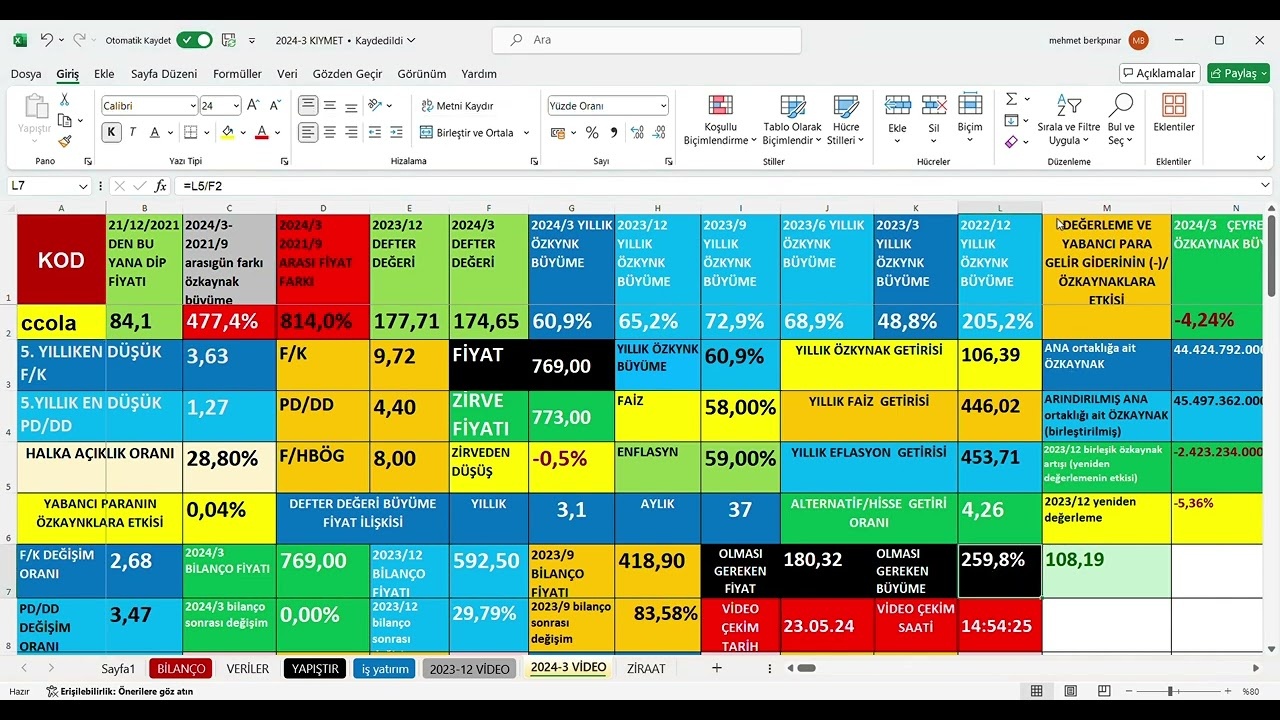Viewport: 1280px width, 720px height.
Task: Select the ZİRAAT sheet tab
Action: coord(646,669)
